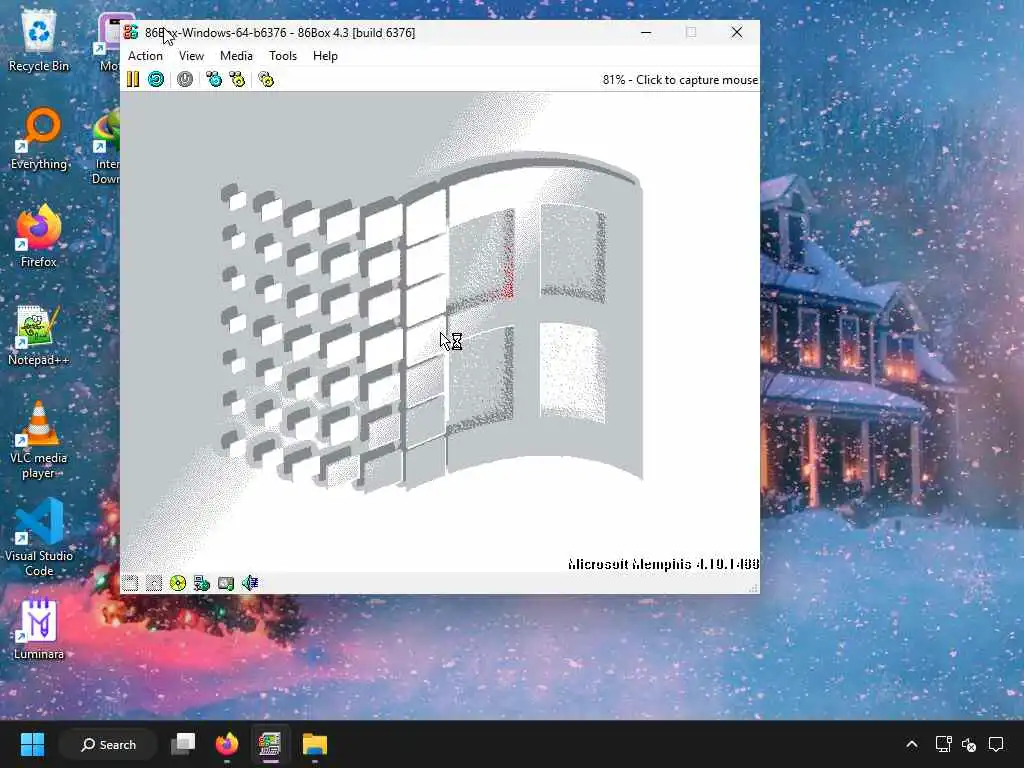Click the muted speaker tray icon

point(969,744)
